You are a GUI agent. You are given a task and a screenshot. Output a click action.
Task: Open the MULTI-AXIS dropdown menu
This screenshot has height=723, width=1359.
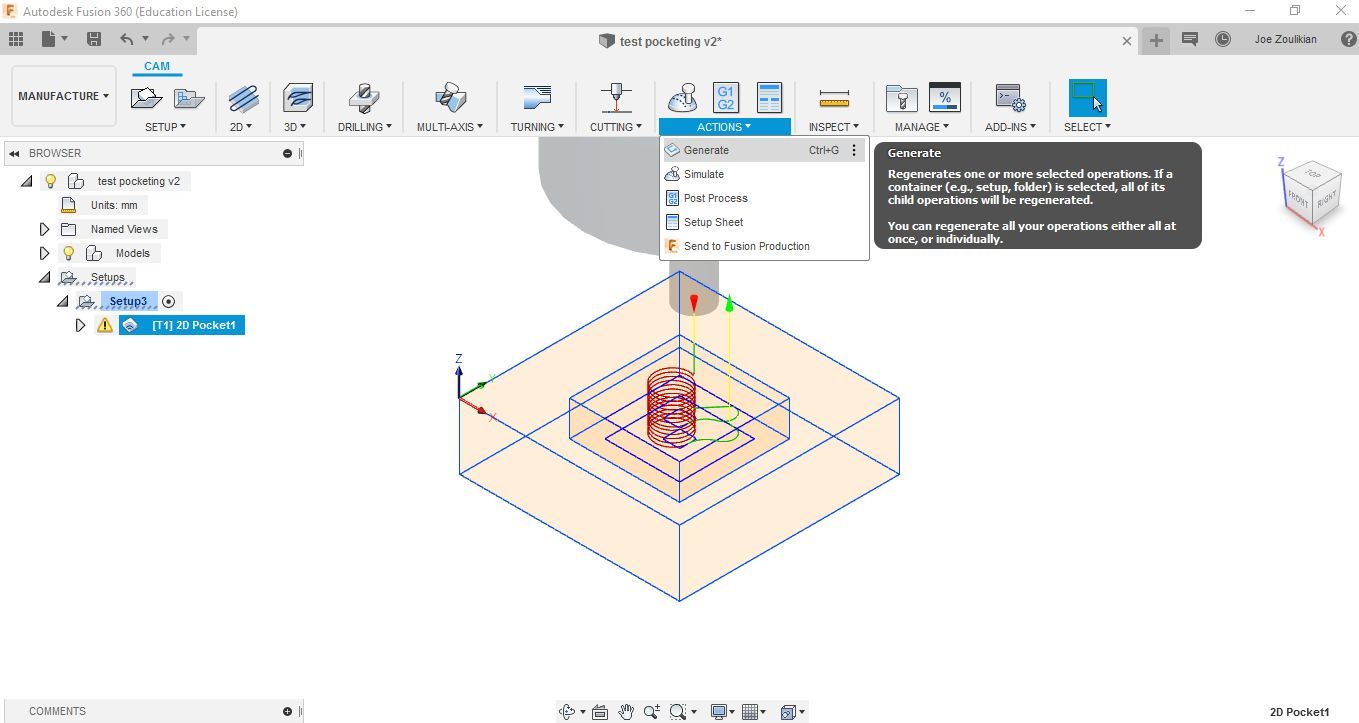[450, 127]
